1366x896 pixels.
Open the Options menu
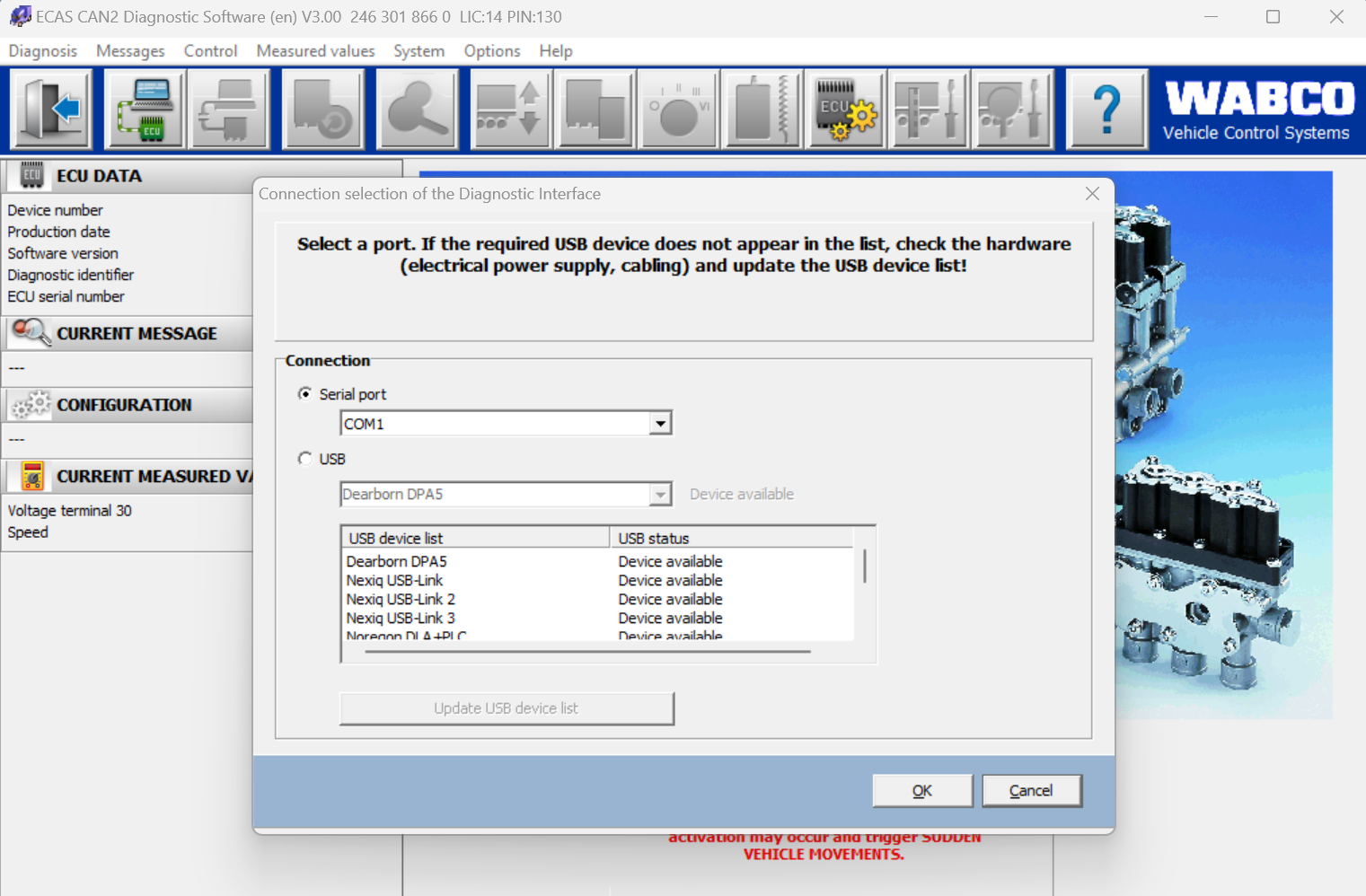[492, 51]
